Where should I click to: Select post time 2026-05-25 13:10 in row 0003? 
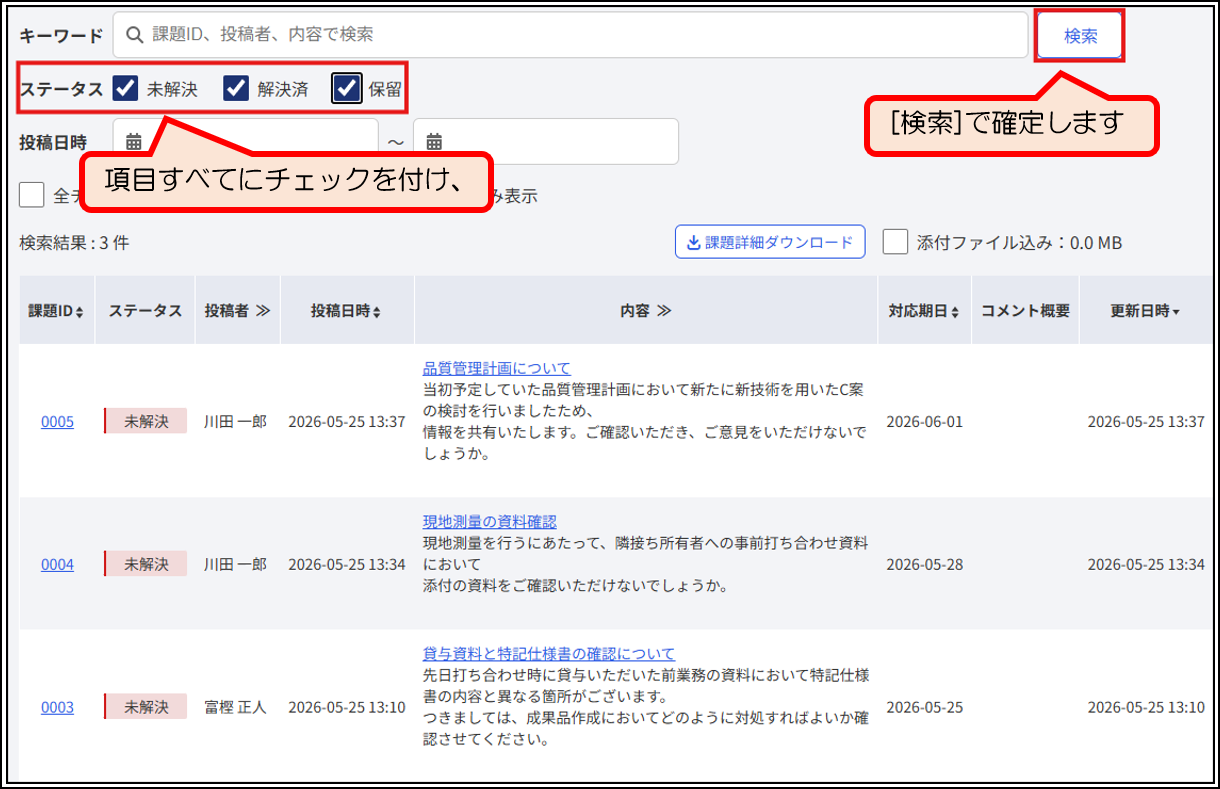tap(347, 707)
